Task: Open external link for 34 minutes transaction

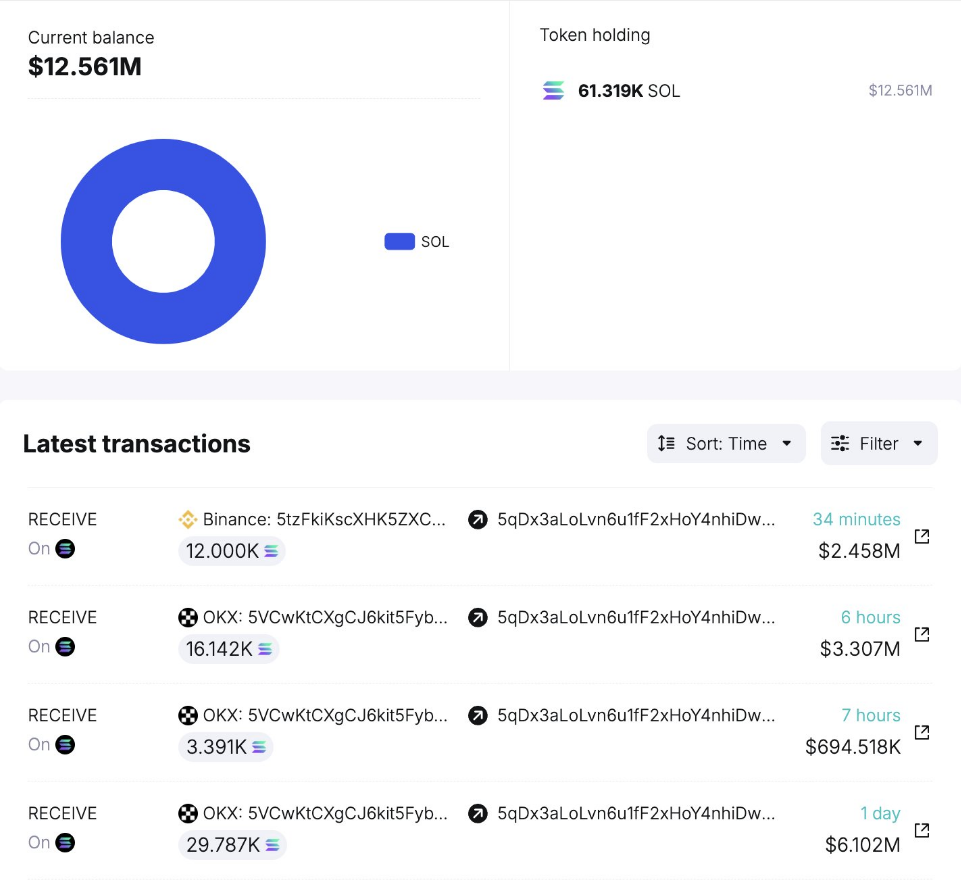Action: (x=922, y=537)
